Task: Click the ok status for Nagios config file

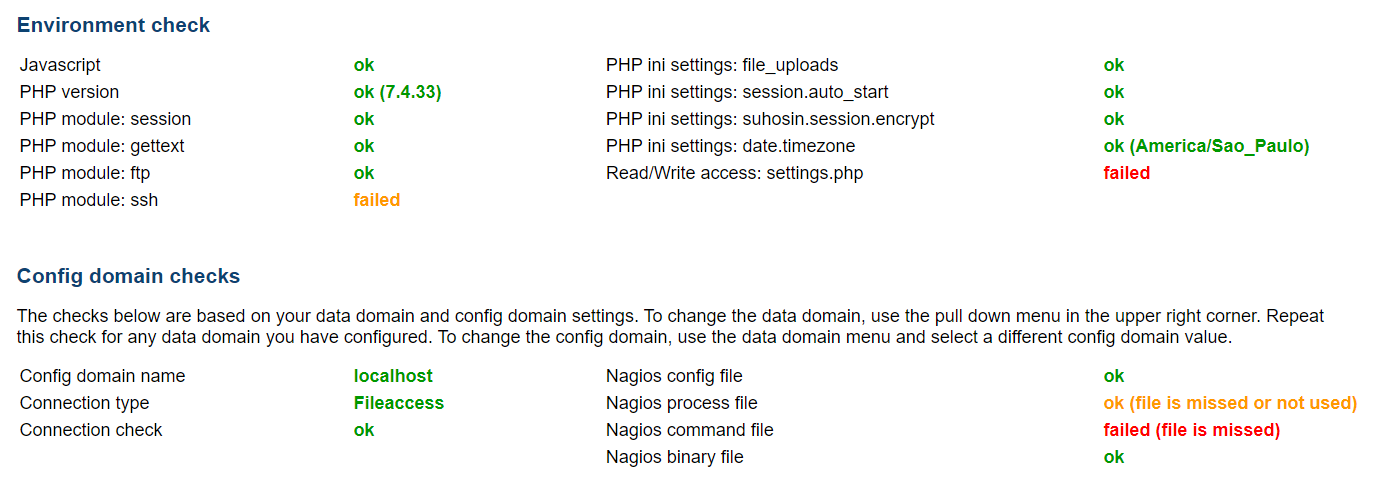Action: [1113, 376]
